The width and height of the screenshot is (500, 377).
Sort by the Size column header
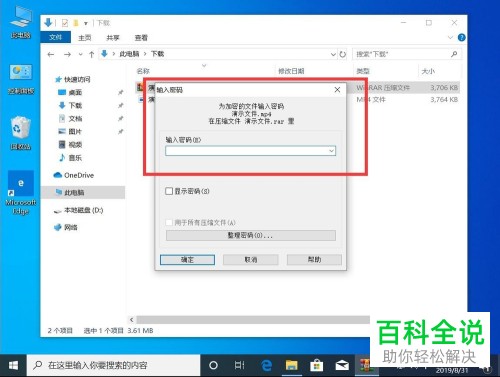(x=428, y=71)
